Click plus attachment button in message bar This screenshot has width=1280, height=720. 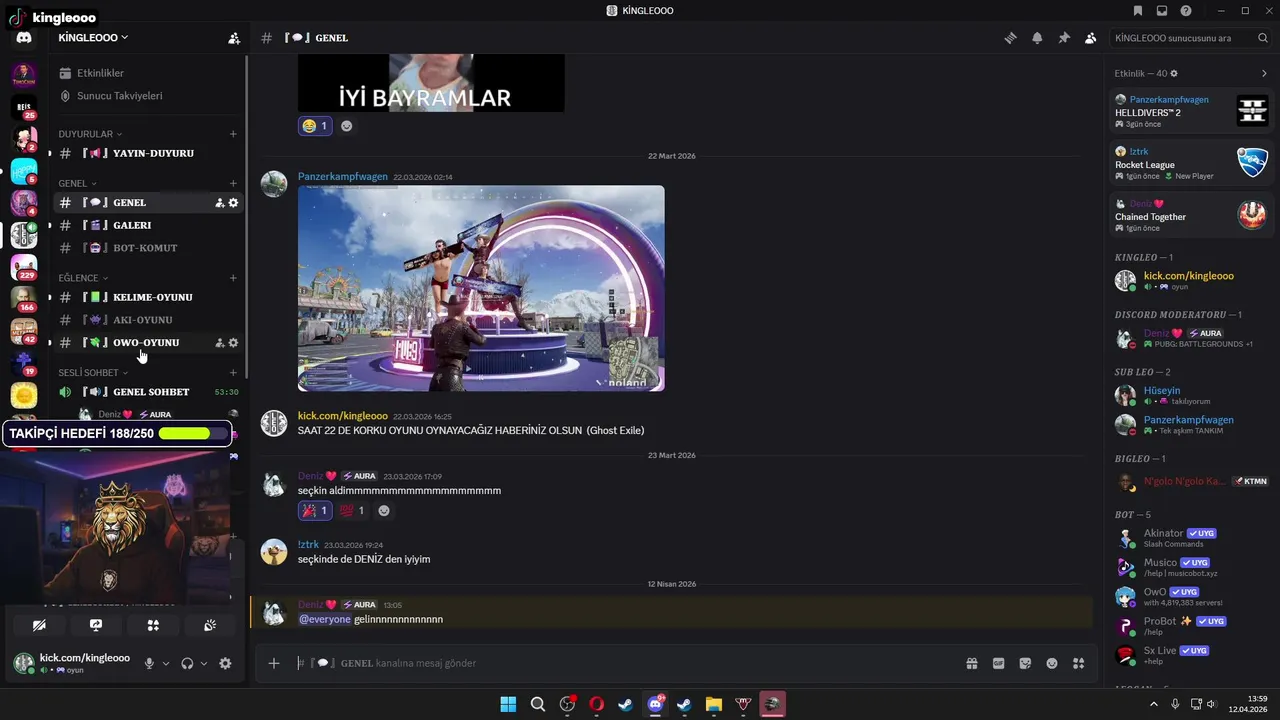[x=274, y=663]
